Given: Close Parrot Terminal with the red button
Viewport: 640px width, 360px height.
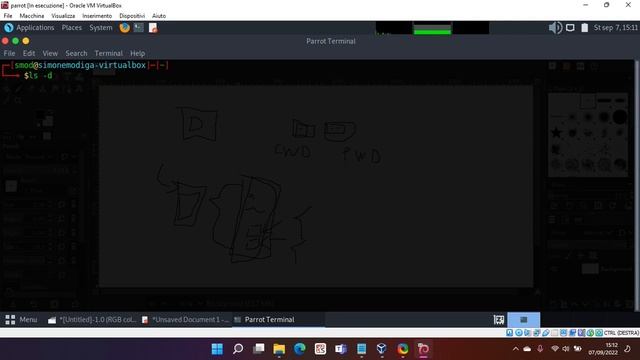Looking at the screenshot, I should pos(5,41).
